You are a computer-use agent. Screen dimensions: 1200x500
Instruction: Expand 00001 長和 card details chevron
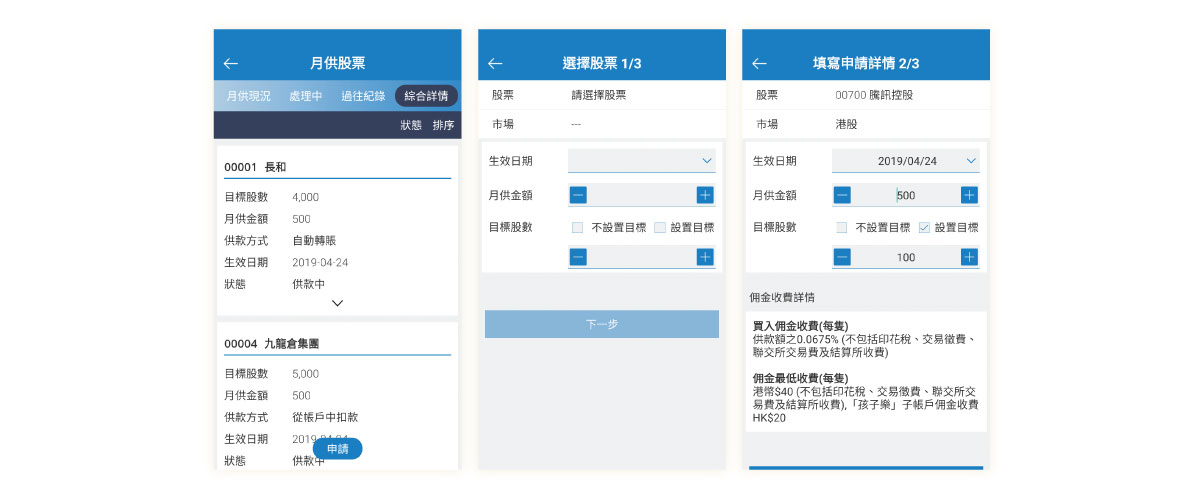337,302
